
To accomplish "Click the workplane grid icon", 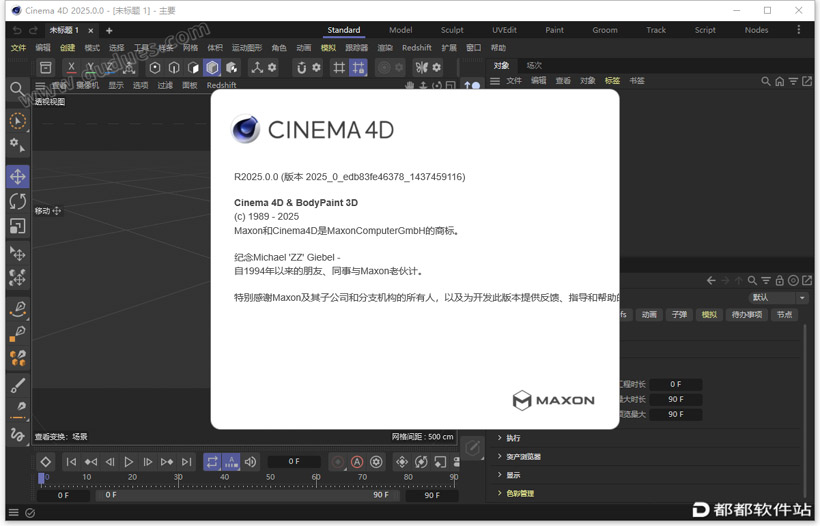I will [339, 67].
